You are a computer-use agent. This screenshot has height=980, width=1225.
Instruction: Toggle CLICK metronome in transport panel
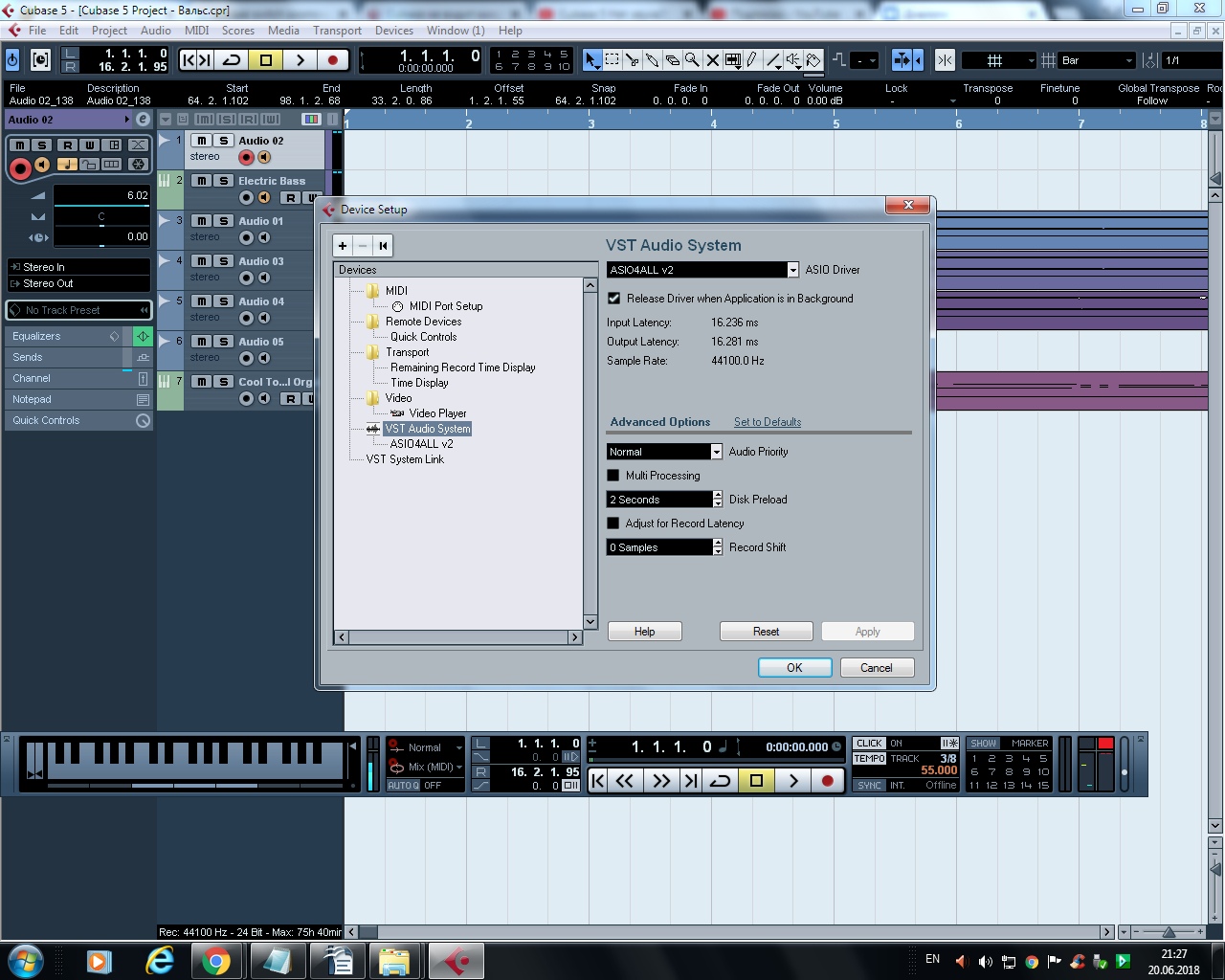pyautogui.click(x=869, y=744)
